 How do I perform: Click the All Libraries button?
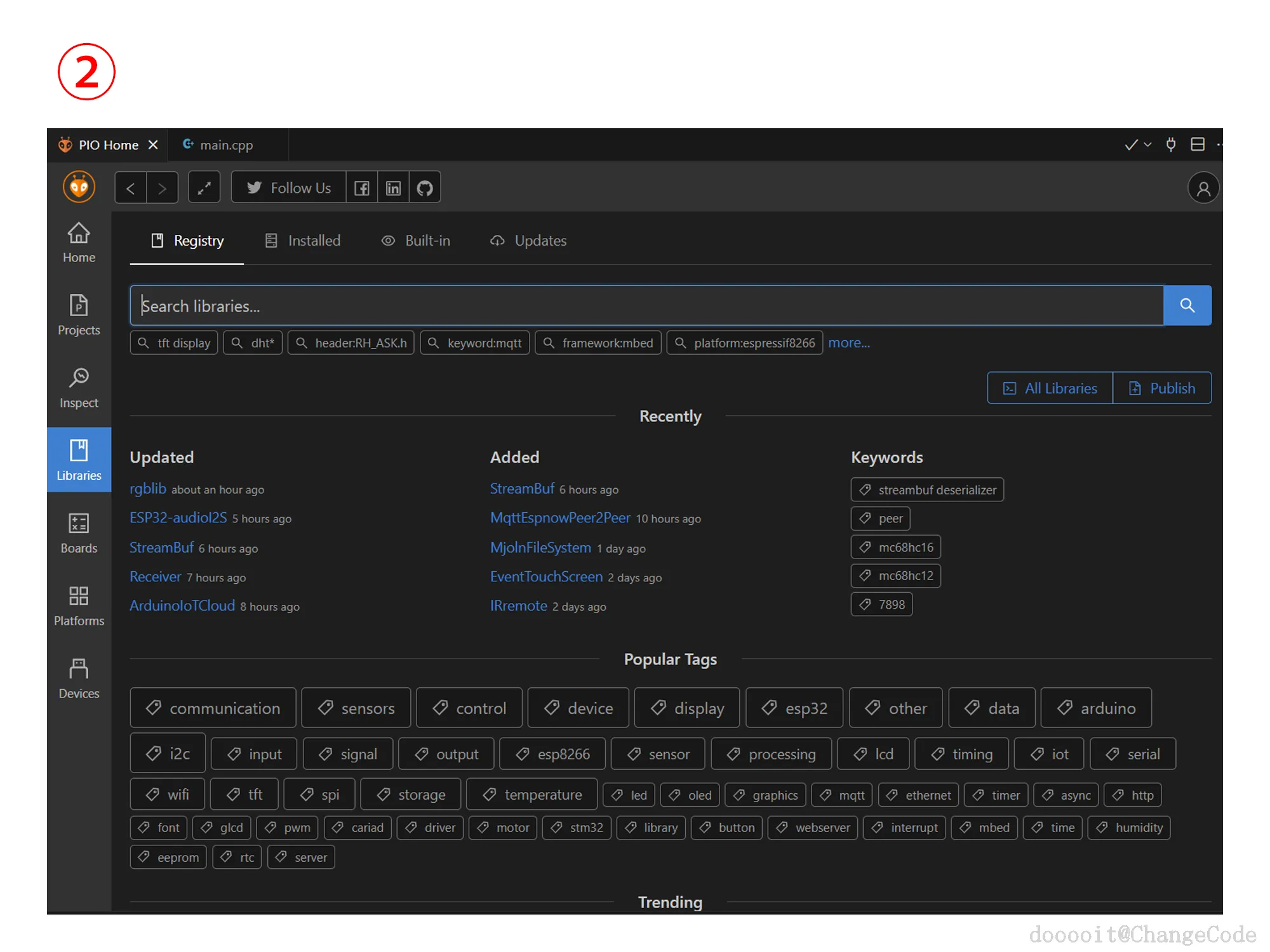point(1050,388)
